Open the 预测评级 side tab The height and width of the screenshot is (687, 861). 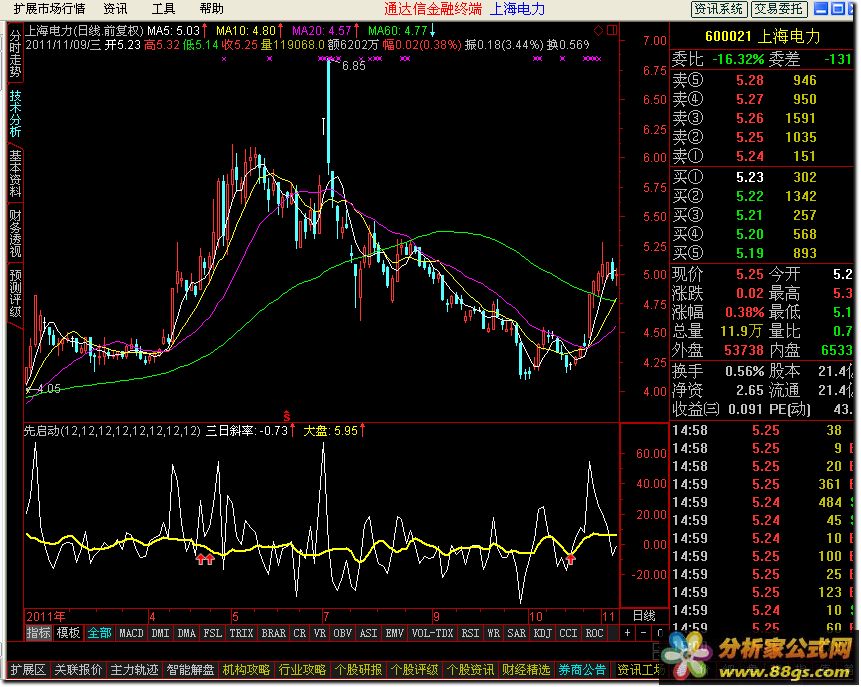point(15,293)
